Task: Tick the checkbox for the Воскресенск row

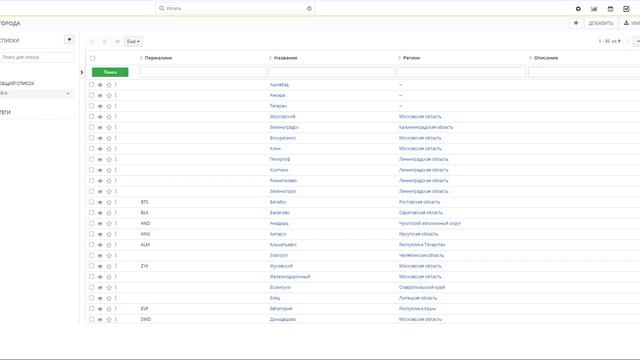Action: click(x=91, y=138)
